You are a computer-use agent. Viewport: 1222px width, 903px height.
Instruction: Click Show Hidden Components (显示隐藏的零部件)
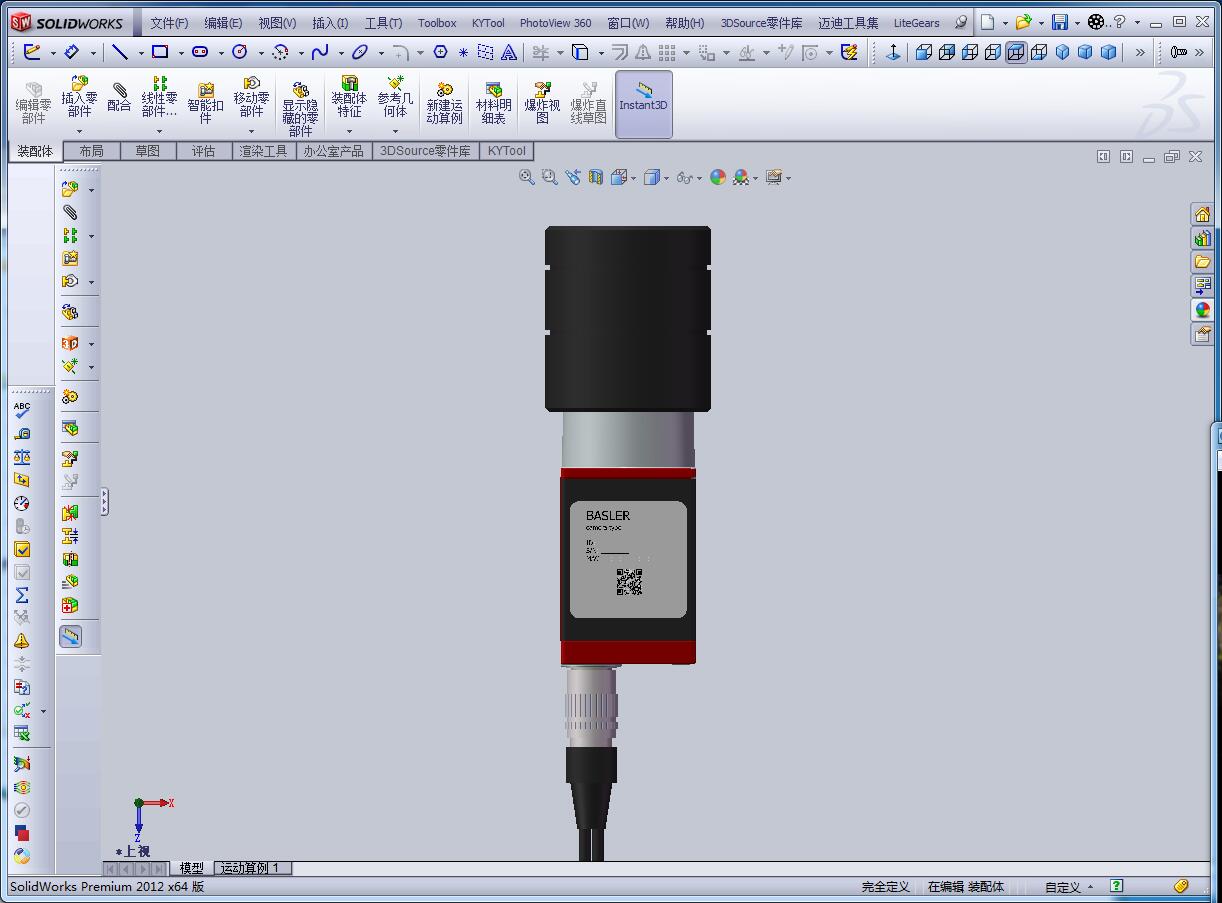pyautogui.click(x=300, y=110)
